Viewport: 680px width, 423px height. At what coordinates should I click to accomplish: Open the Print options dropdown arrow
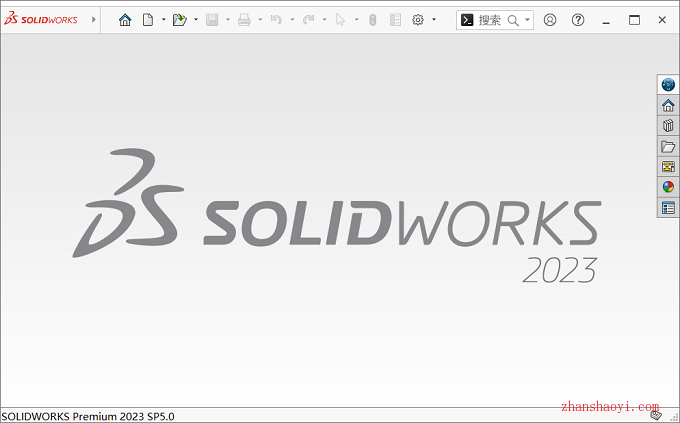[260, 20]
